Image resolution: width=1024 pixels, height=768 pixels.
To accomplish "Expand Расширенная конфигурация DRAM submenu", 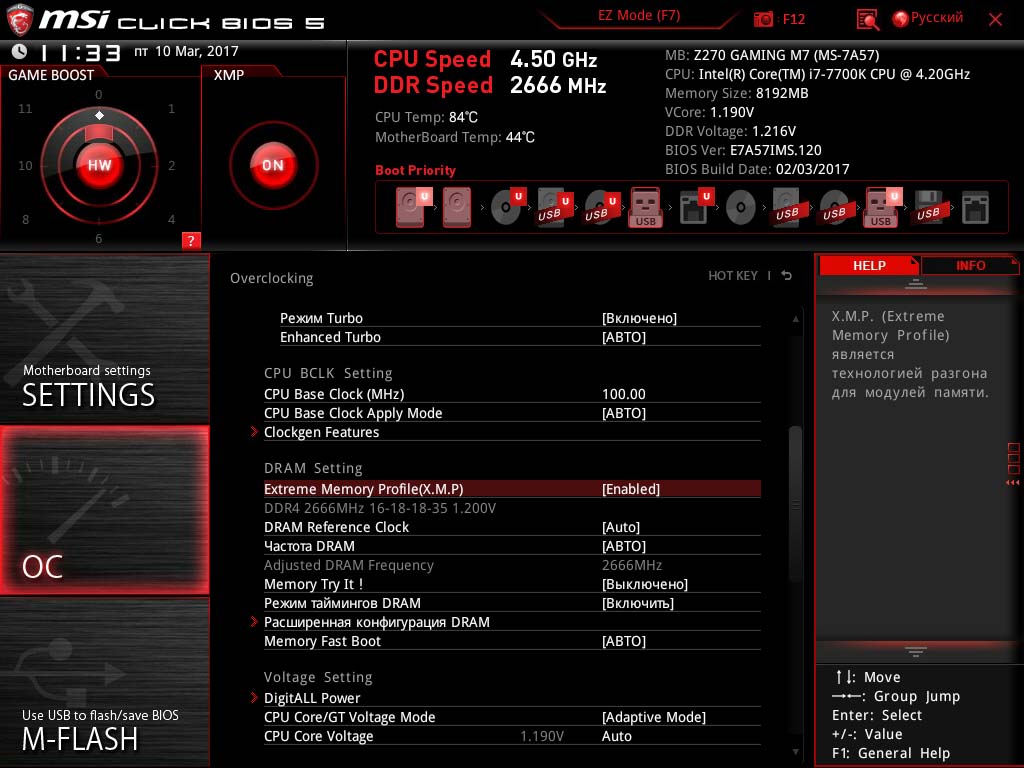I will pos(377,622).
